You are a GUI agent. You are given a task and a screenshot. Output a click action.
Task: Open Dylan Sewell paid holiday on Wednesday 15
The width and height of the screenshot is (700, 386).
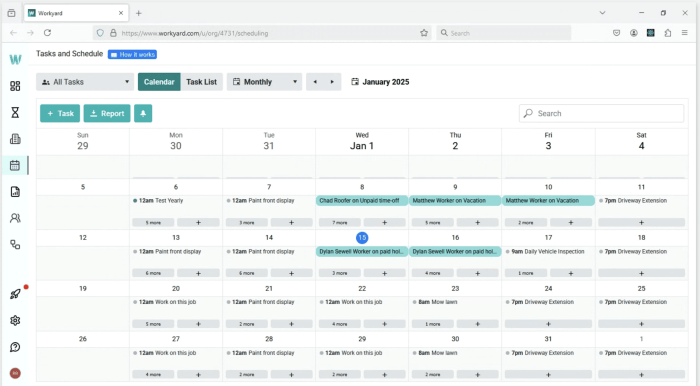click(x=362, y=252)
